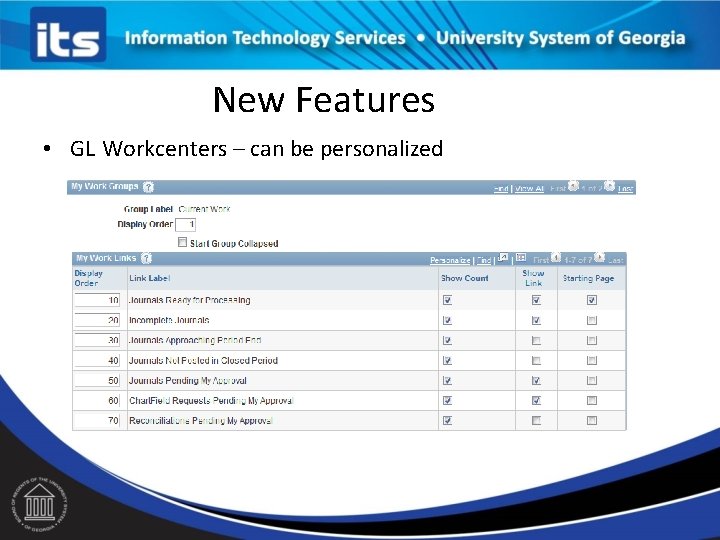Screen dimensions: 720x540
Task: Click Display Order field with value 30
Action: click(x=97, y=340)
